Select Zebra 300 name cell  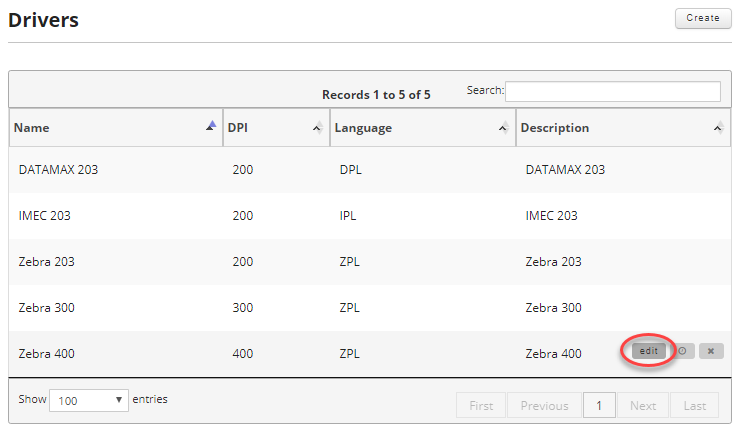47,308
